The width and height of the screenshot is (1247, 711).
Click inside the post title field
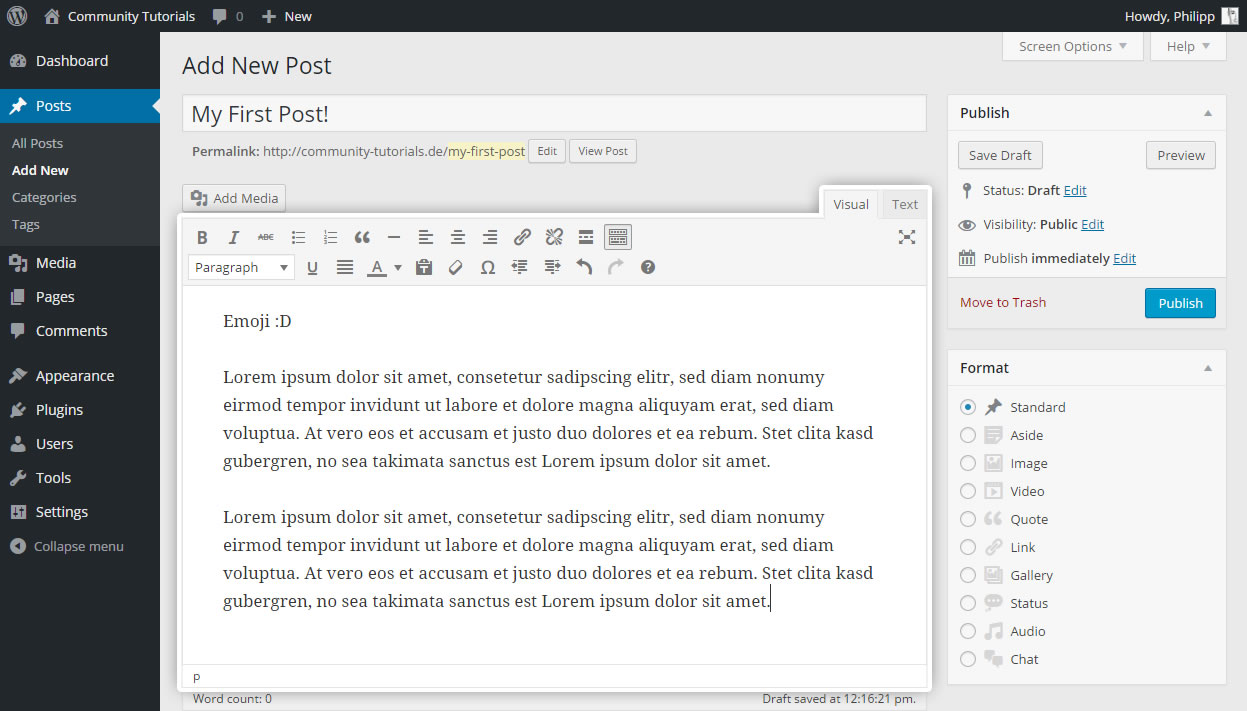tap(553, 113)
